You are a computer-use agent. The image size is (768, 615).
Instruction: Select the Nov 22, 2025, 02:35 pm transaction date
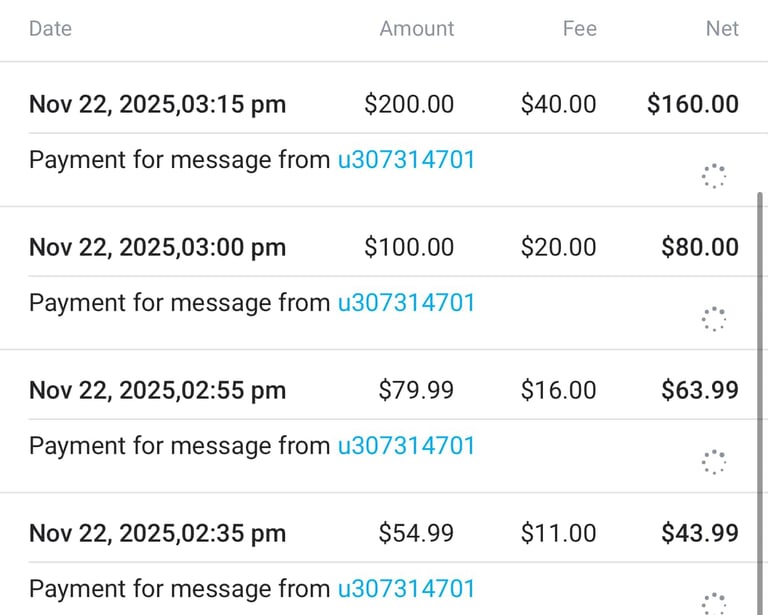157,533
